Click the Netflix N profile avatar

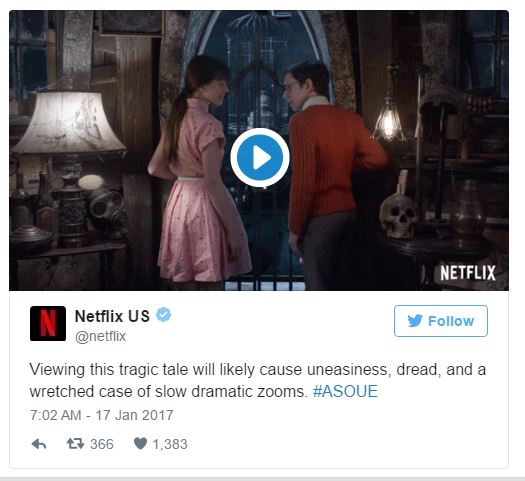(48, 323)
